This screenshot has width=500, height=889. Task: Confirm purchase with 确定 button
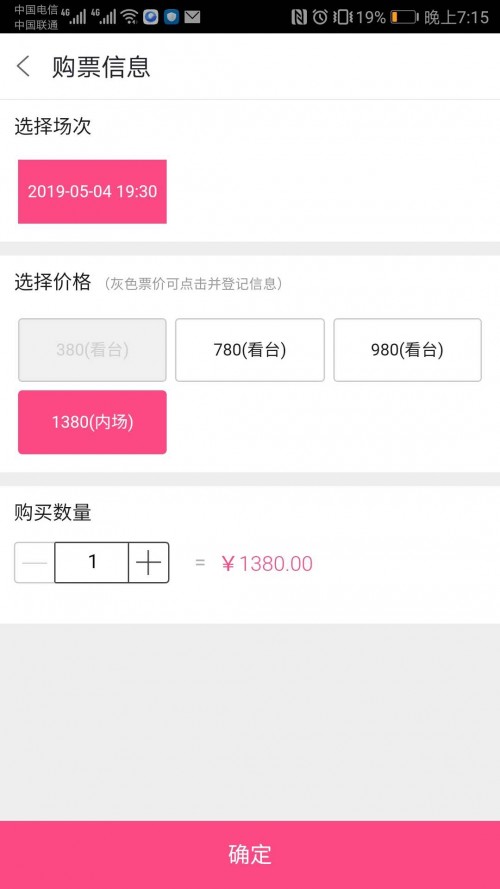pos(250,855)
